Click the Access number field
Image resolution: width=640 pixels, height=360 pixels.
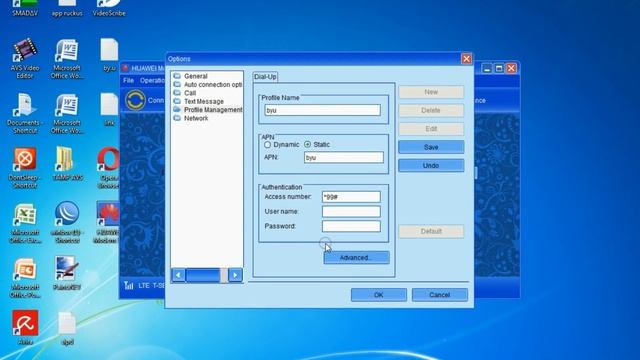click(x=351, y=197)
